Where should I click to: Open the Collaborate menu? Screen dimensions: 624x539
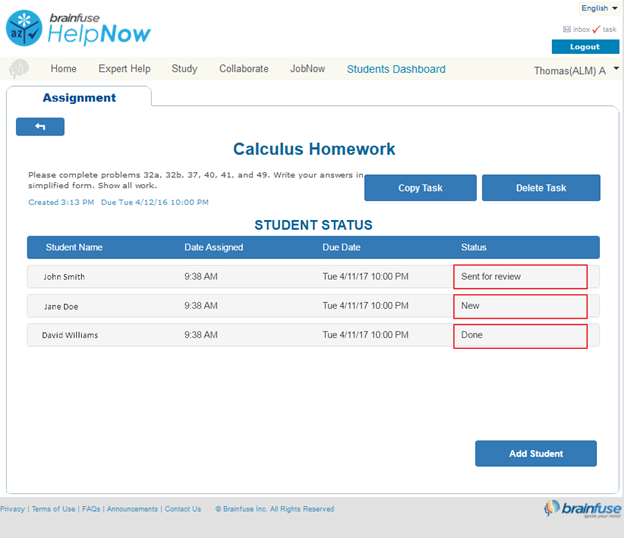coord(244,69)
